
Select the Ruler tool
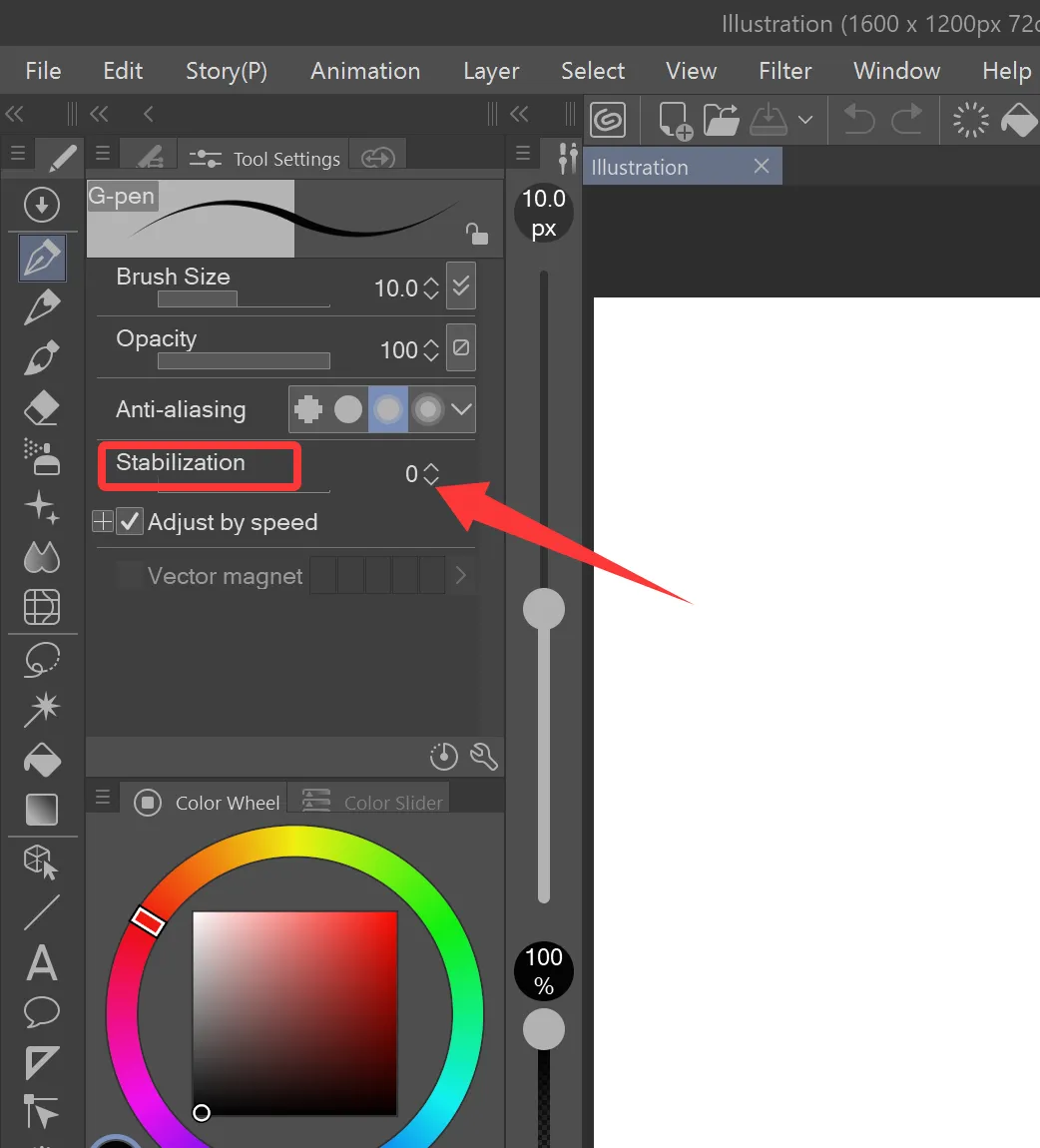[42, 1063]
